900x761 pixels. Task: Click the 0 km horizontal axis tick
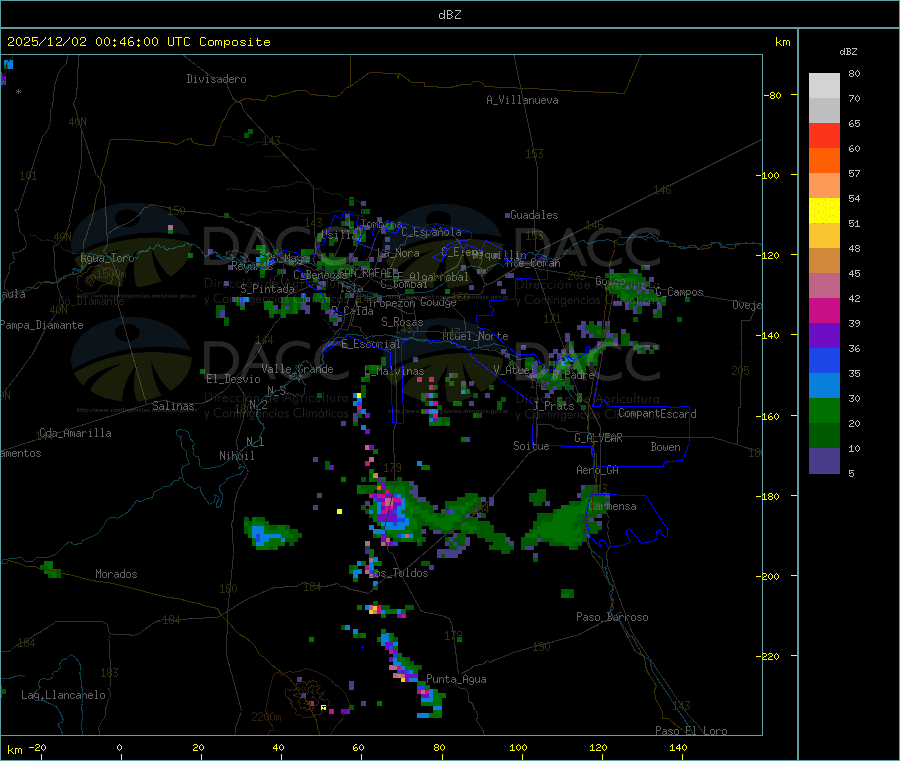(x=119, y=748)
